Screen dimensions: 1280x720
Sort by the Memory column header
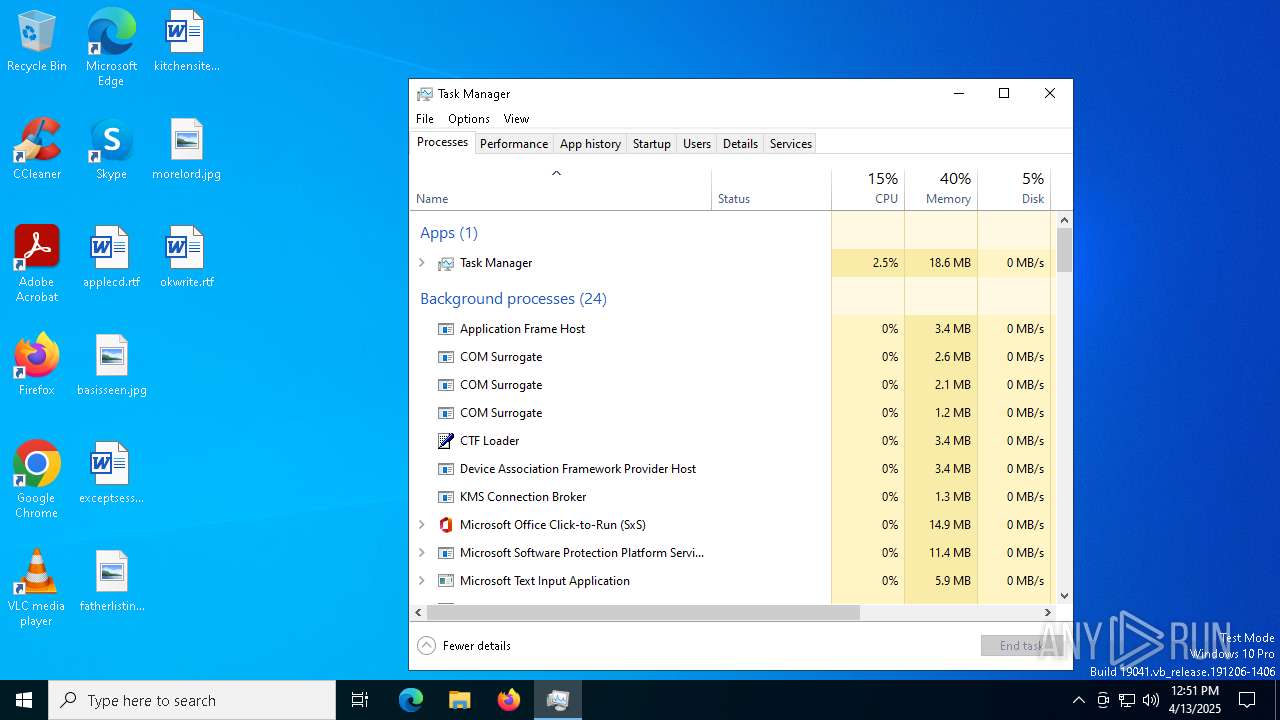coord(941,189)
